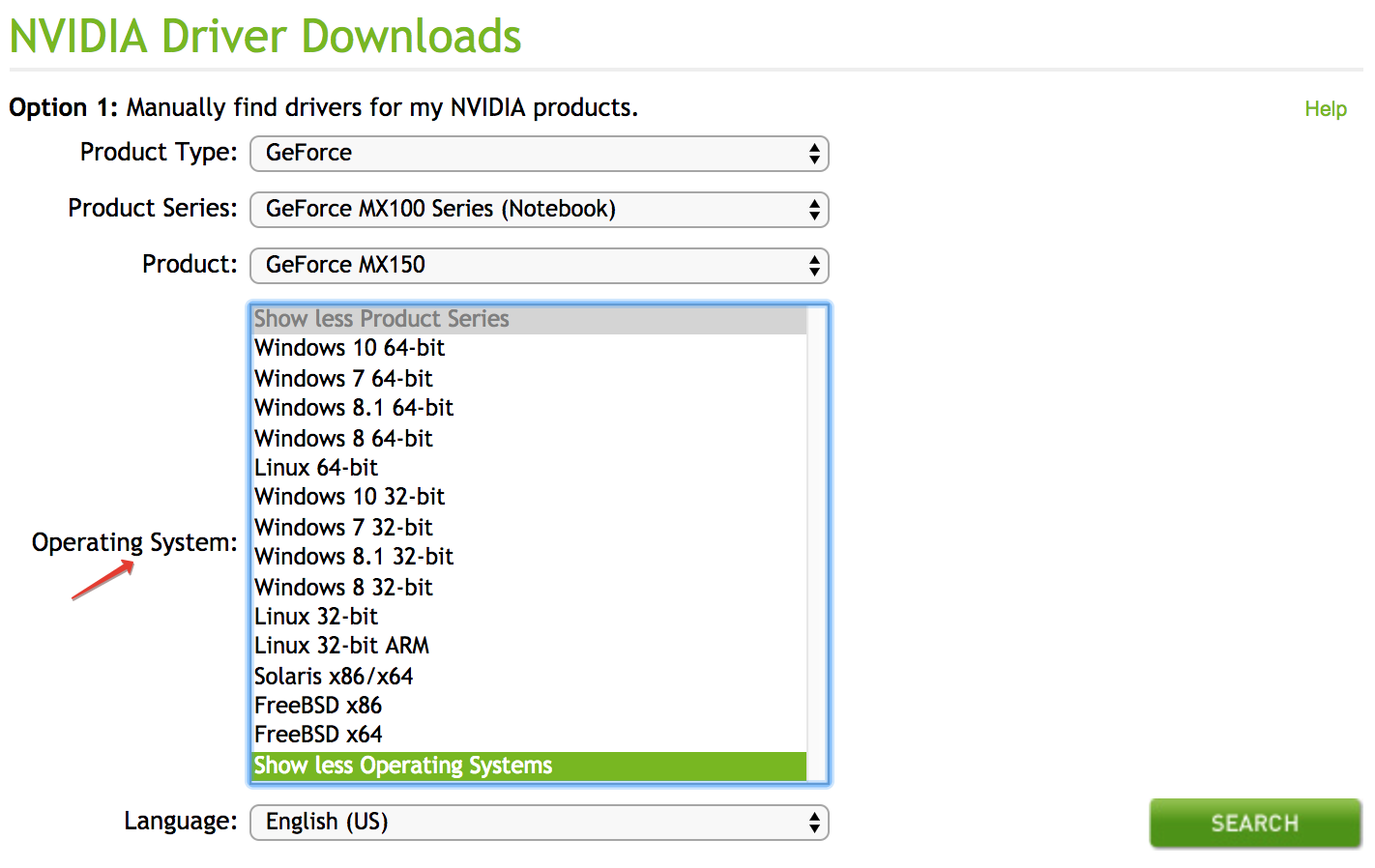Select Show less Product Series option
The width and height of the screenshot is (1375, 868).
point(529,320)
